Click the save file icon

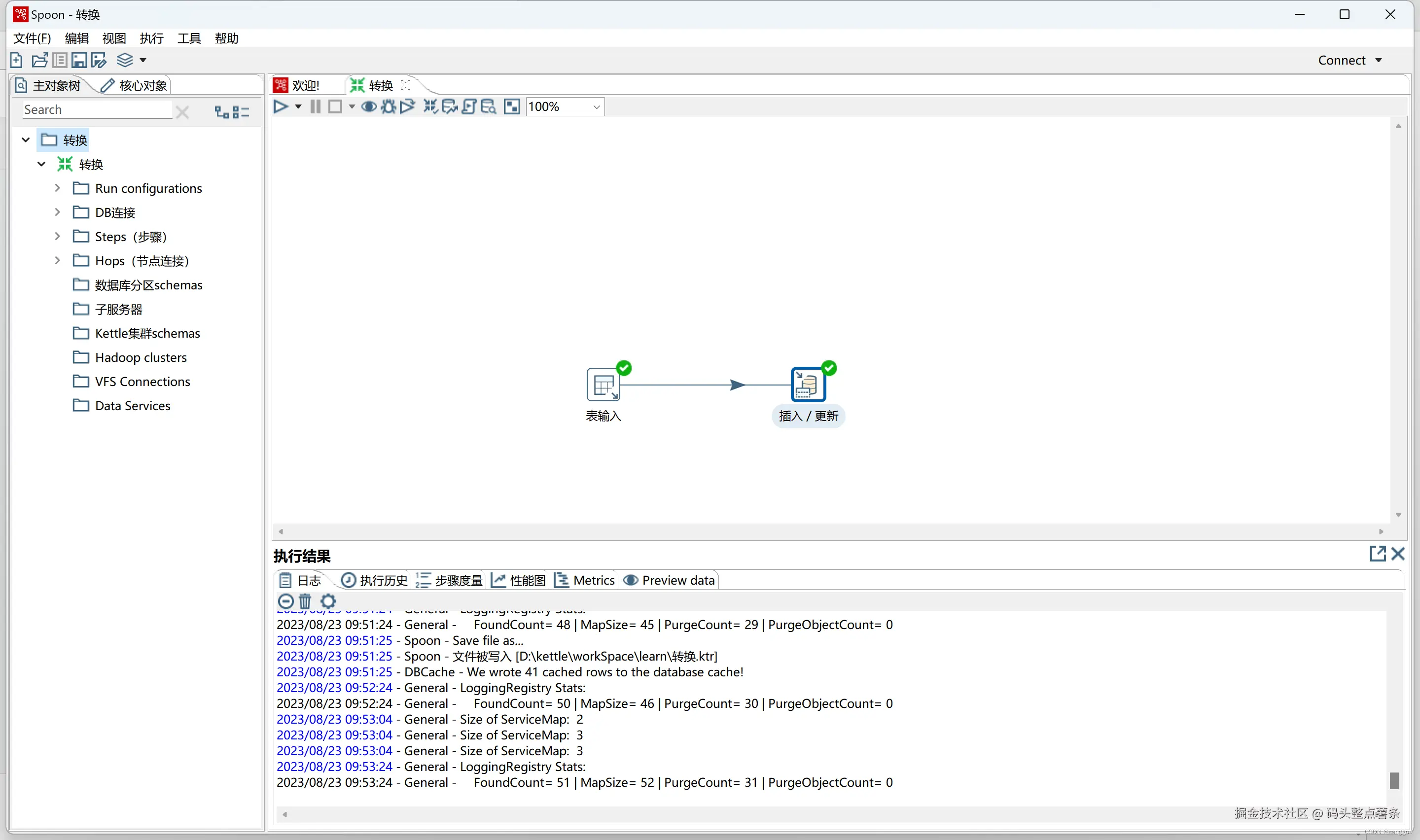click(79, 60)
